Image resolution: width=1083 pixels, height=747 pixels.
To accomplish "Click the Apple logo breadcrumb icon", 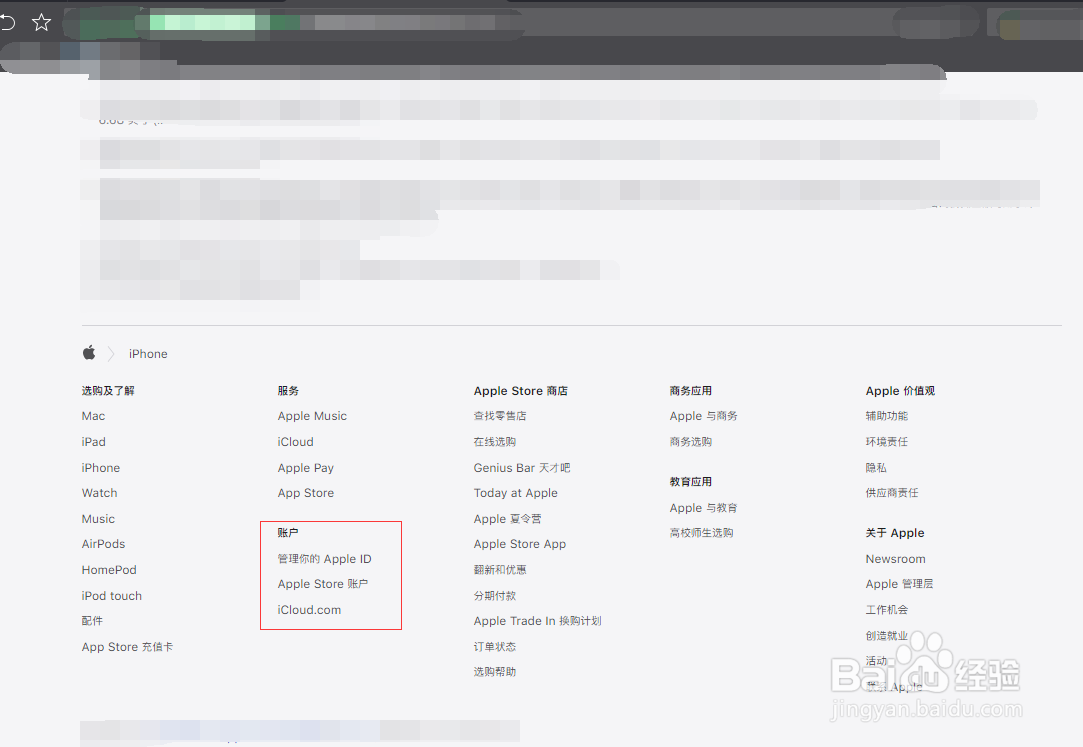I will point(89,353).
